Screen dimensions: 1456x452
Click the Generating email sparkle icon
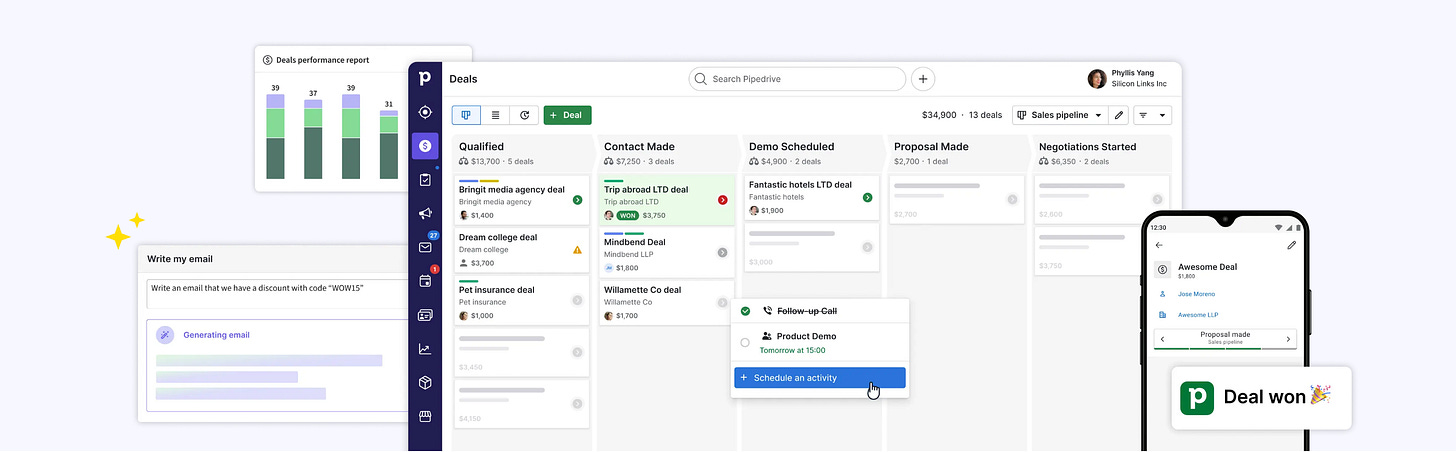[165, 335]
